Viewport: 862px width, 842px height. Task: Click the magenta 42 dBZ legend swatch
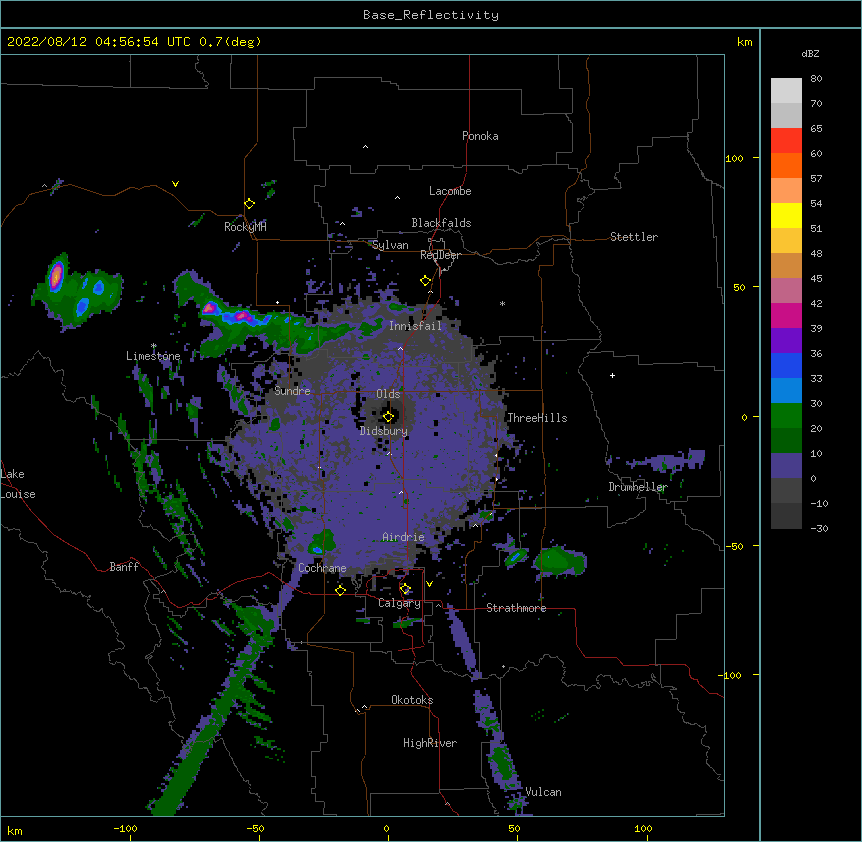point(786,315)
